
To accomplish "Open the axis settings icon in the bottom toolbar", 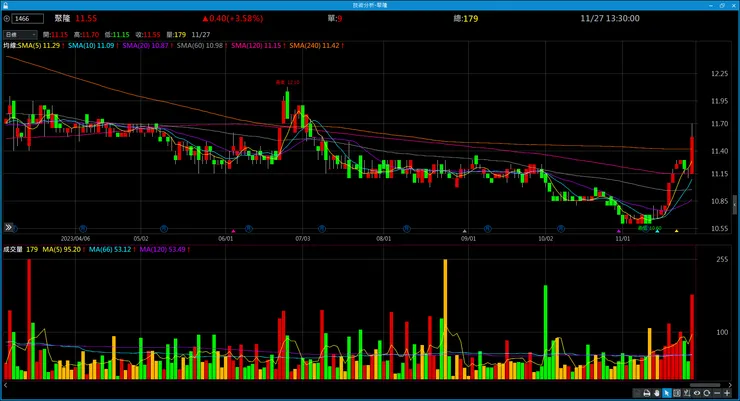I will coord(687,393).
